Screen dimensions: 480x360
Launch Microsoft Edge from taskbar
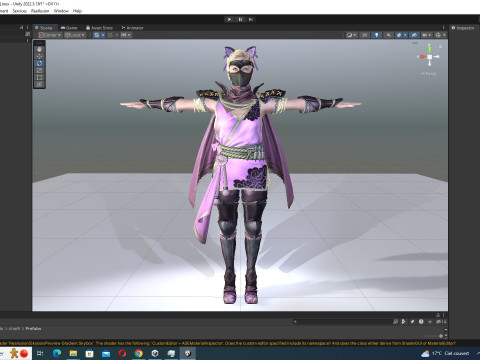[57, 353]
